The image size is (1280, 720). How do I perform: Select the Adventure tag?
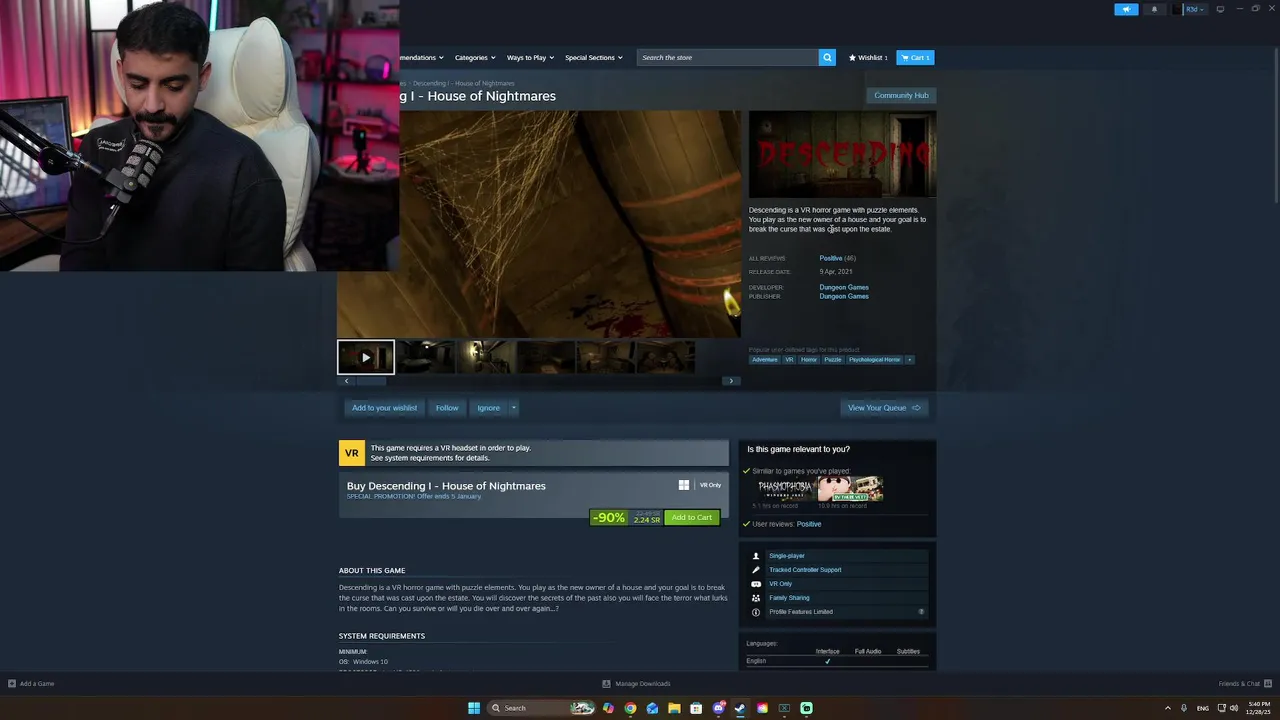coord(765,359)
